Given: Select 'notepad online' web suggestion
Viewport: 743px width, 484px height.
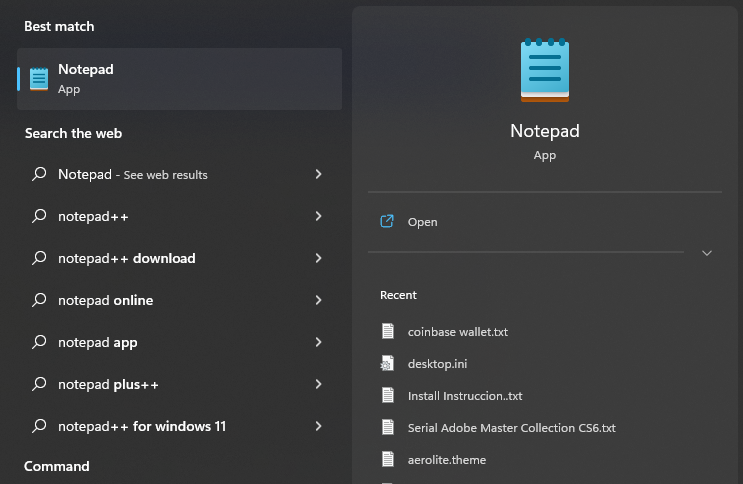Looking at the screenshot, I should pyautogui.click(x=179, y=300).
